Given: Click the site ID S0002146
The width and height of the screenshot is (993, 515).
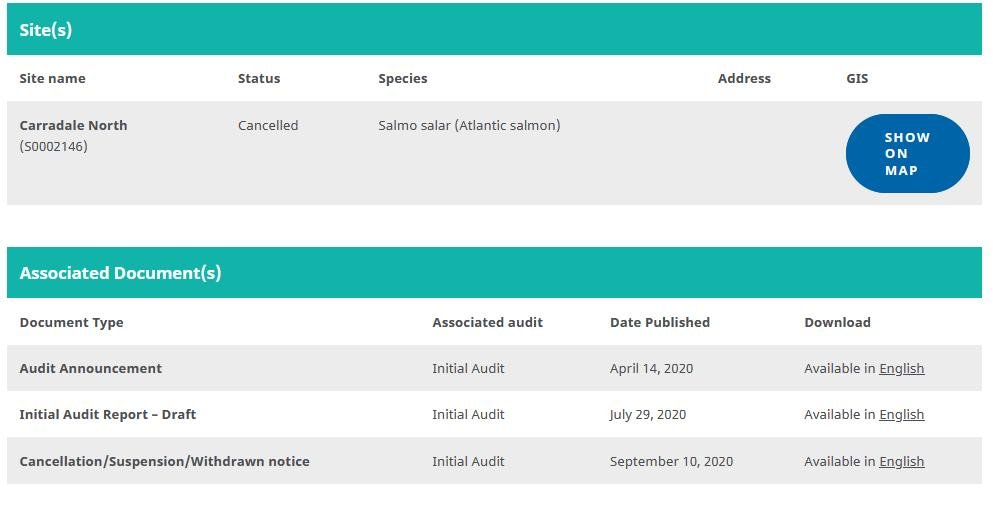Looking at the screenshot, I should coord(53,147).
